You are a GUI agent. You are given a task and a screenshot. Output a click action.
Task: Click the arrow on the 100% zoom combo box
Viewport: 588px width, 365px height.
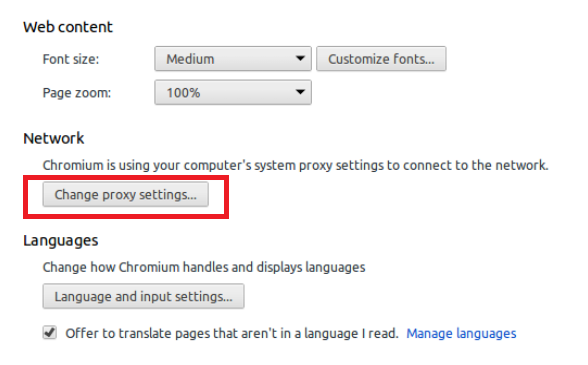point(300,92)
